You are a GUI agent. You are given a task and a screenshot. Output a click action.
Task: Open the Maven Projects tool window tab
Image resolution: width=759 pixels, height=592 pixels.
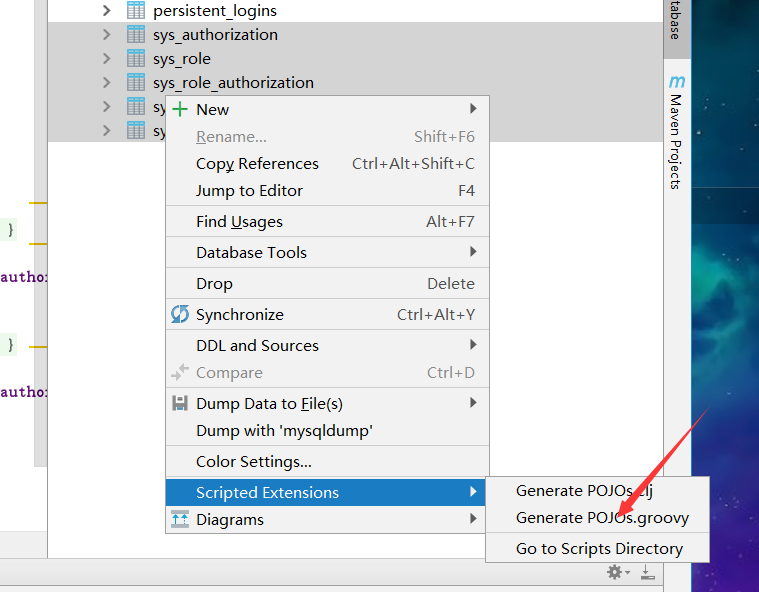pos(676,132)
